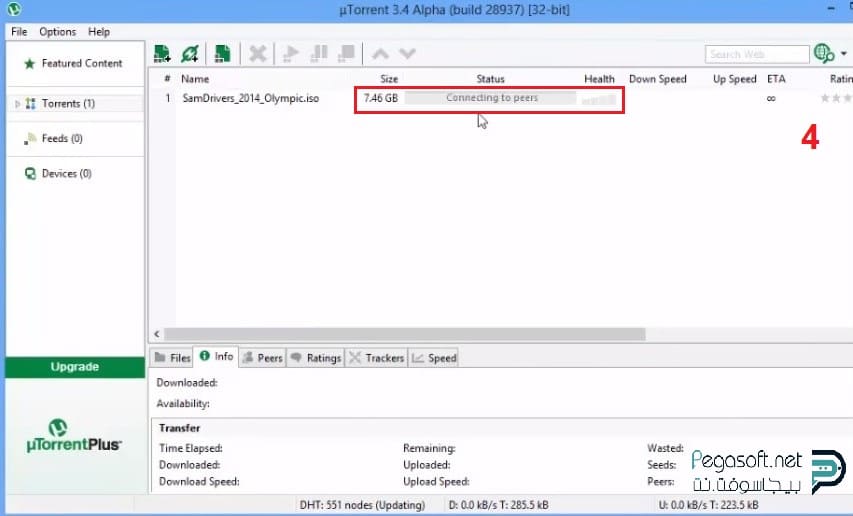Click the torrent health bars indicator

point(598,100)
